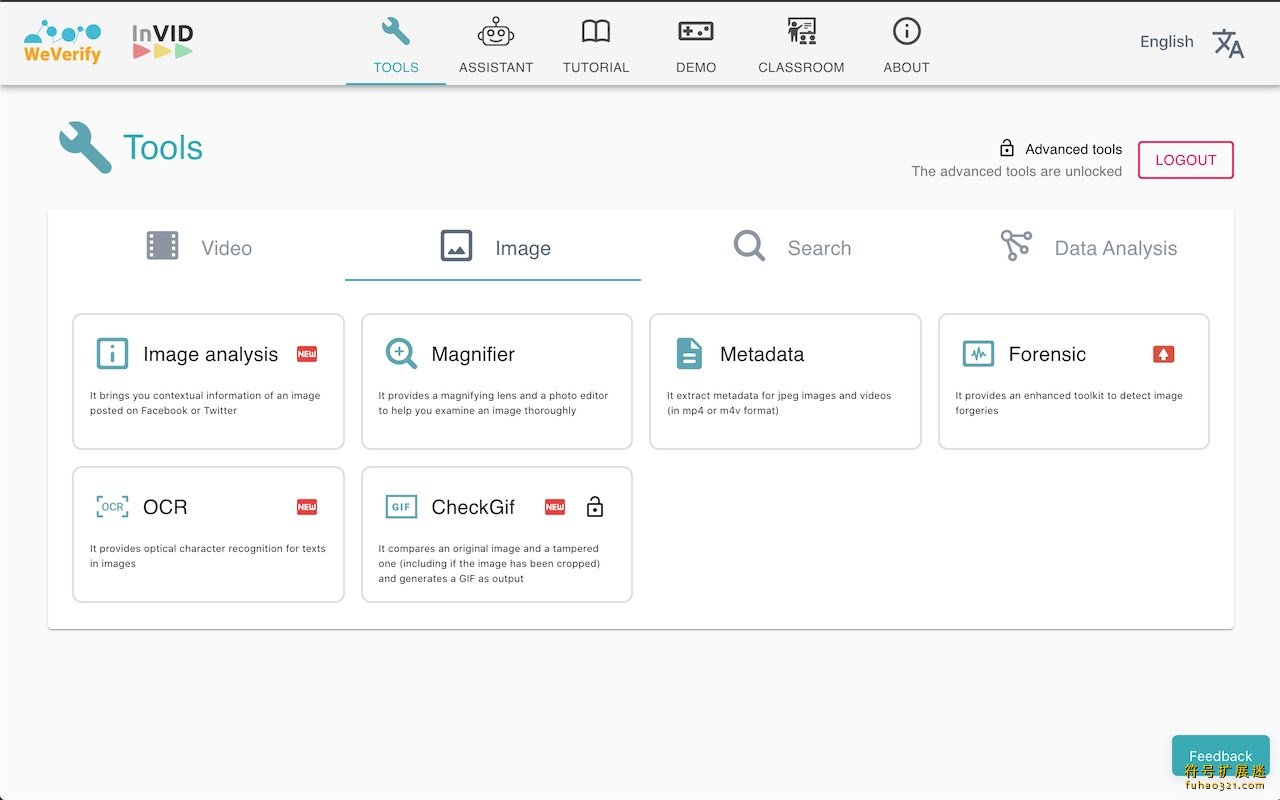This screenshot has height=800, width=1280.
Task: Go to the TUTORIAL menu label
Action: [x=596, y=67]
